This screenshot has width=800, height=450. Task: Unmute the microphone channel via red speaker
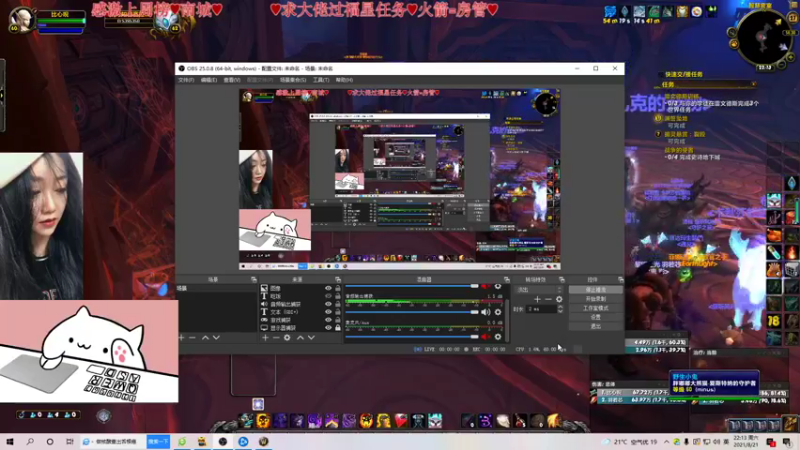pos(485,337)
